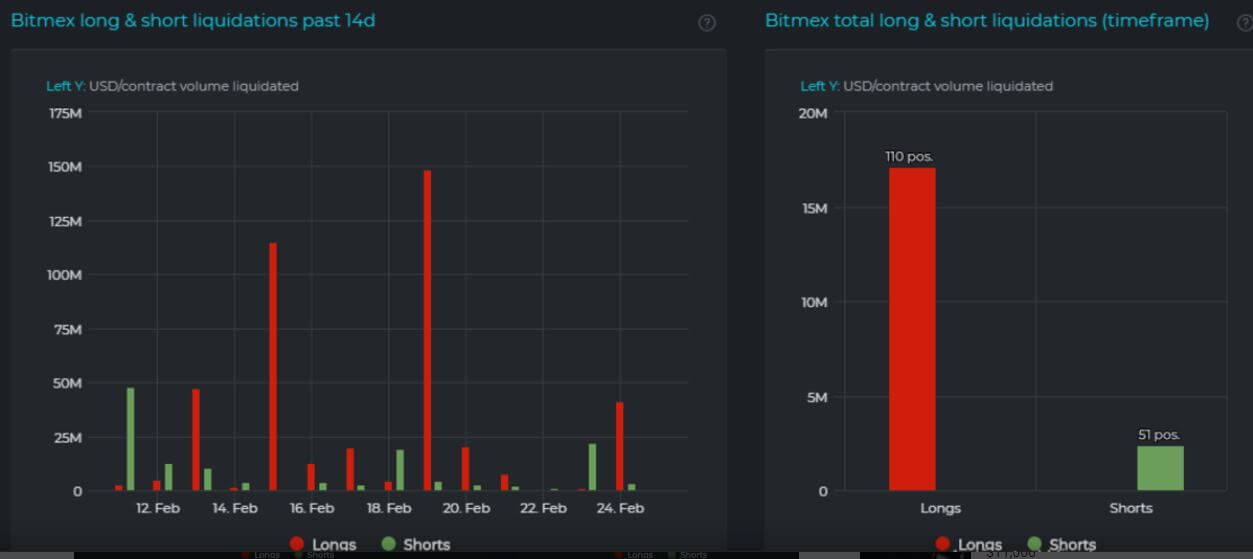Click the '12. Feb' axis label

click(x=158, y=508)
